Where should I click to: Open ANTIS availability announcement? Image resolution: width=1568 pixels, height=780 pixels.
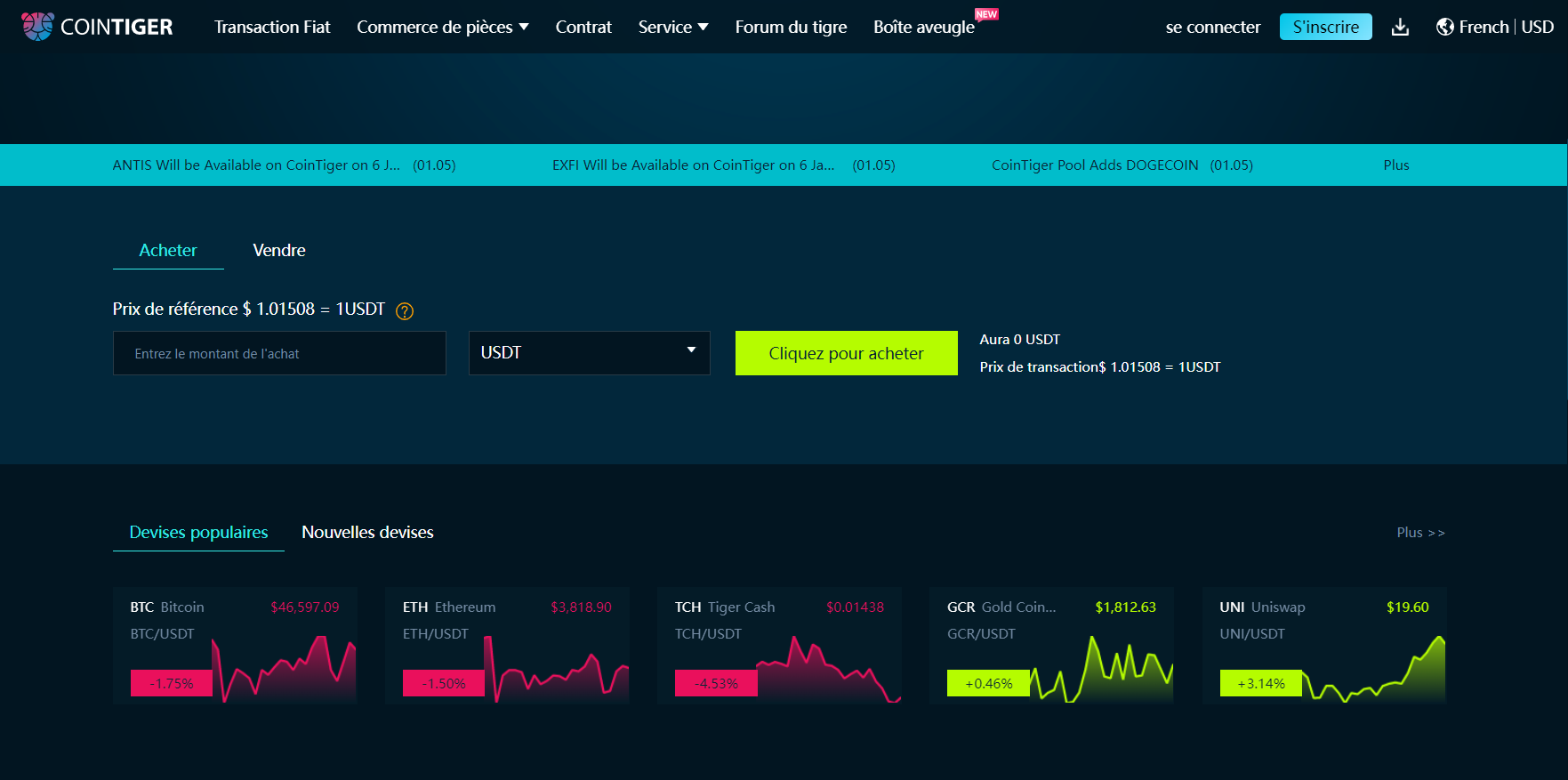[x=284, y=165]
